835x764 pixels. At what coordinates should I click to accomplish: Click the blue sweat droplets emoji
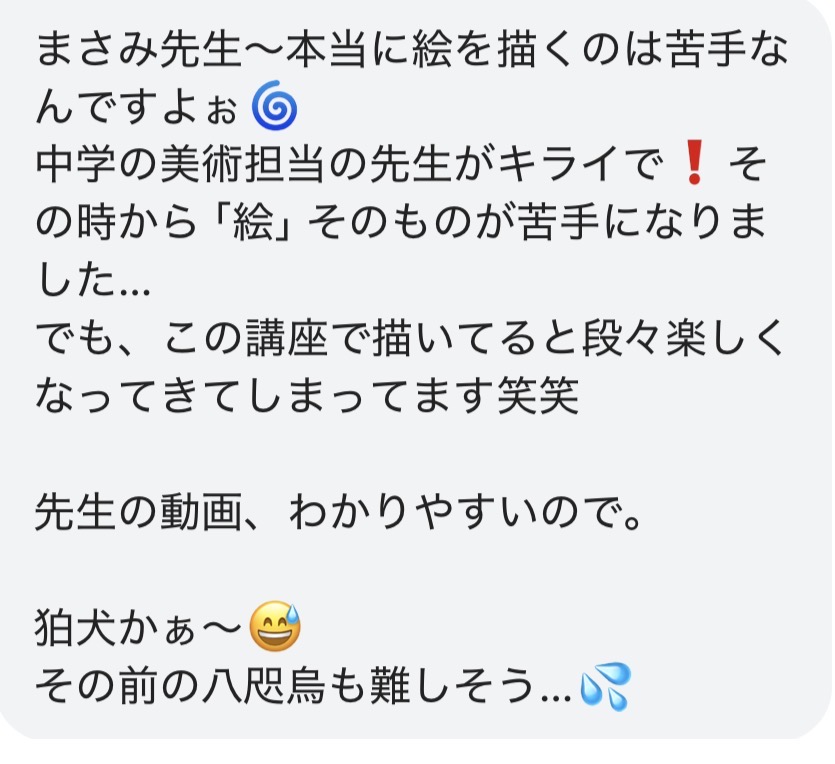(x=605, y=686)
